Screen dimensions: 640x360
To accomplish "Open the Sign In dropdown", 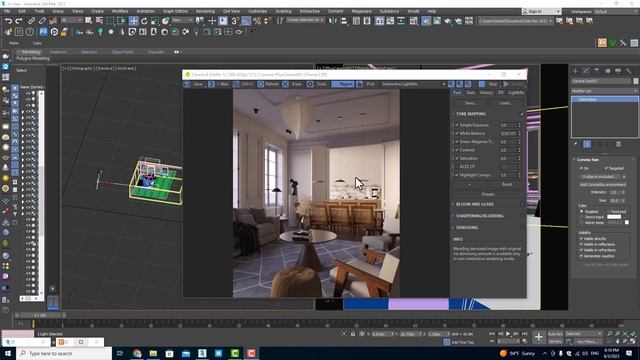I will 541,11.
